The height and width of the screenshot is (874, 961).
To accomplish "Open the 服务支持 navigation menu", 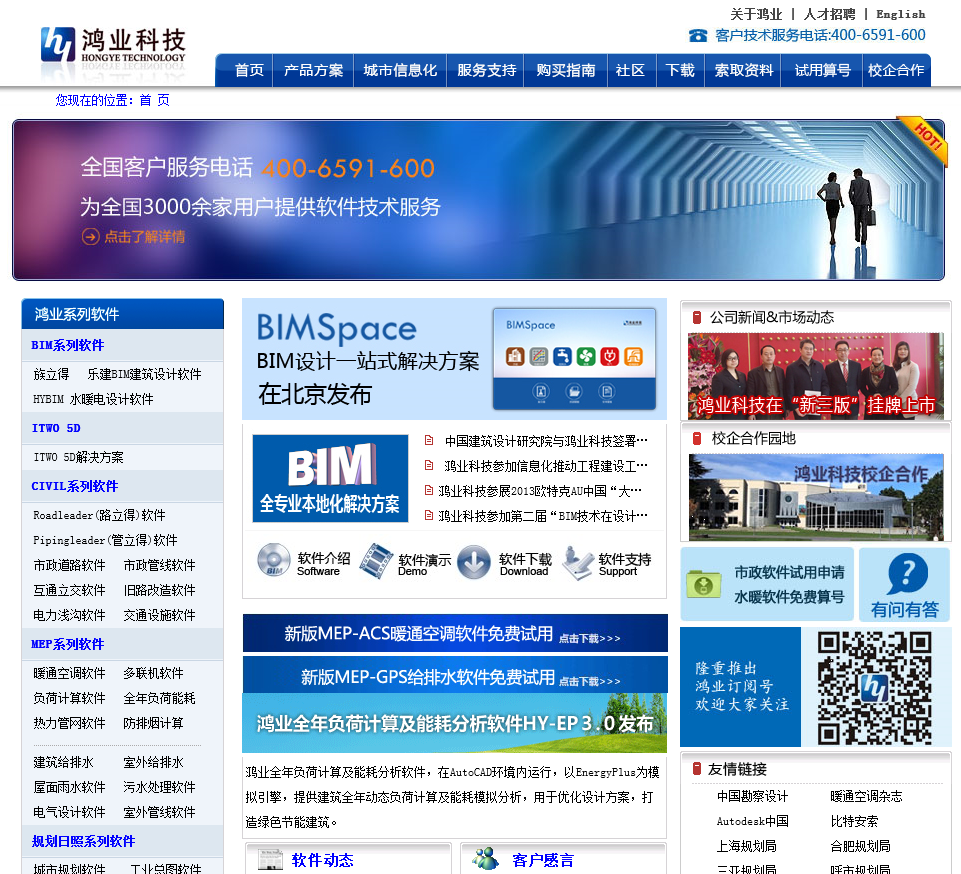I will tap(487, 70).
